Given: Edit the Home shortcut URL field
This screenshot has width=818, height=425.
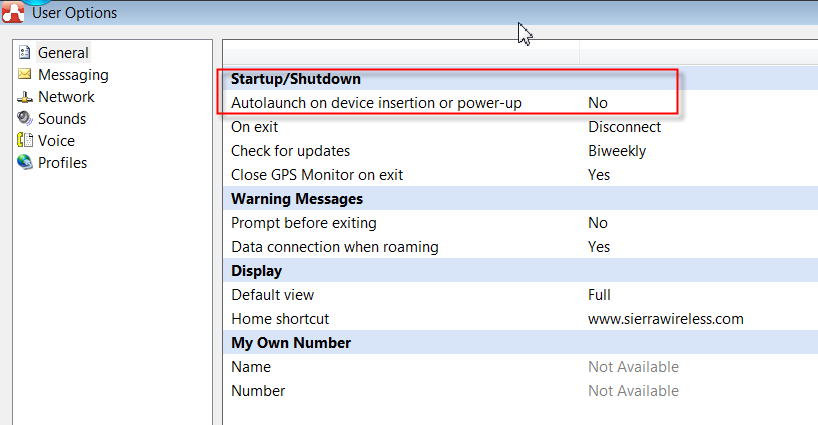Looking at the screenshot, I should (x=665, y=319).
